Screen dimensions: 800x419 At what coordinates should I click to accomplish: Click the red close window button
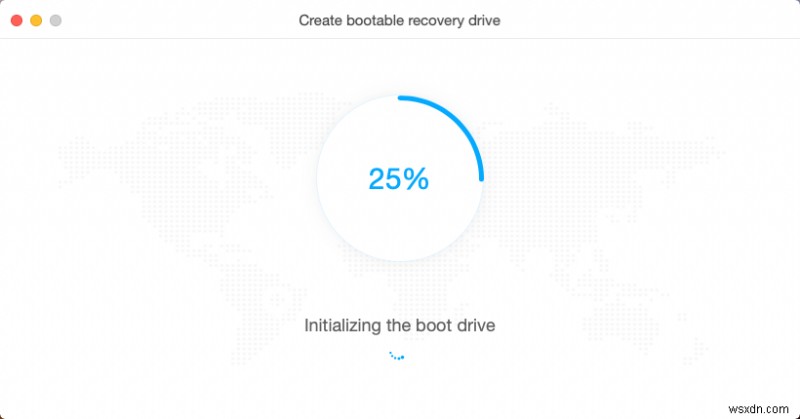17,20
